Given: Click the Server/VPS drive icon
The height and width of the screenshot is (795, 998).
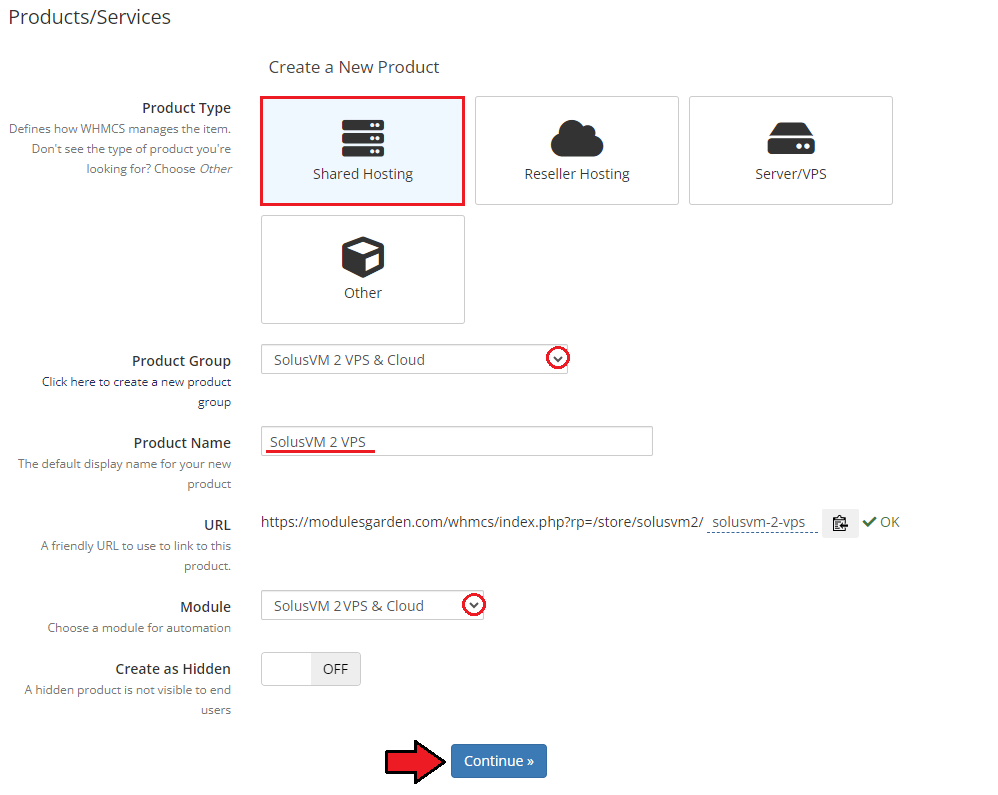Looking at the screenshot, I should pos(791,138).
